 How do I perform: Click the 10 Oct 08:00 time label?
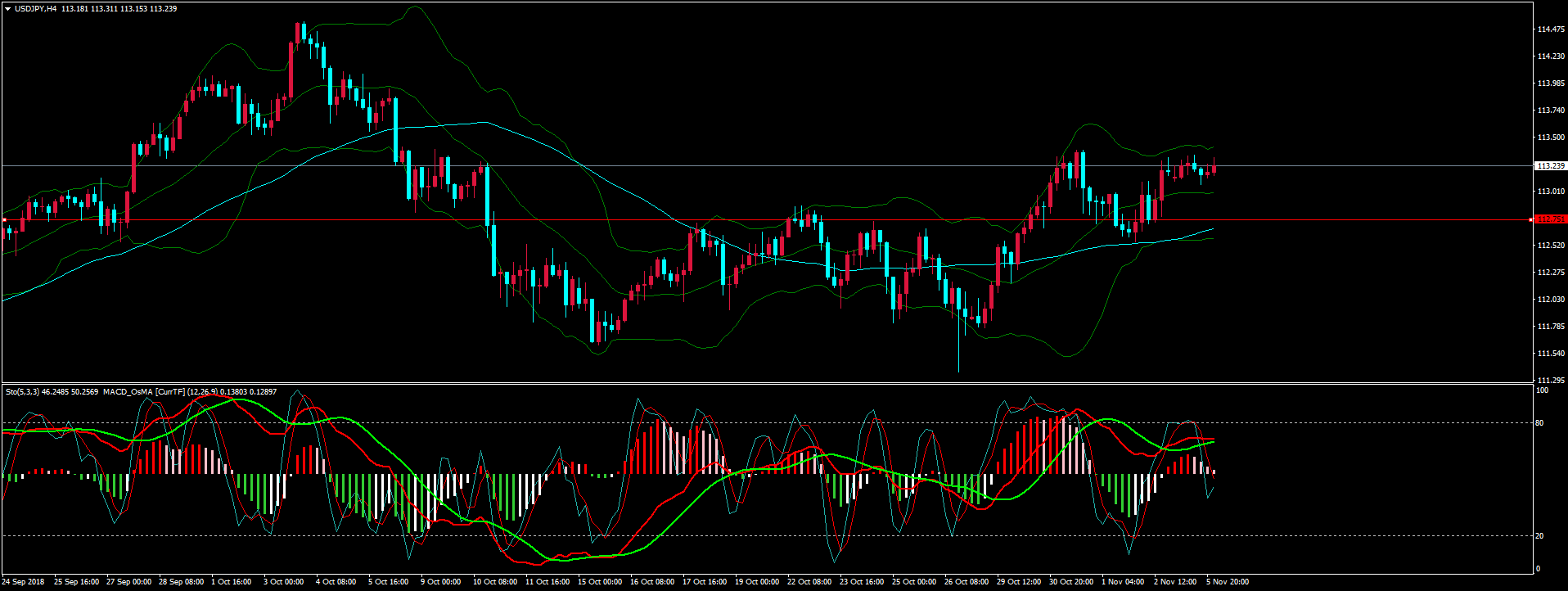tap(495, 582)
